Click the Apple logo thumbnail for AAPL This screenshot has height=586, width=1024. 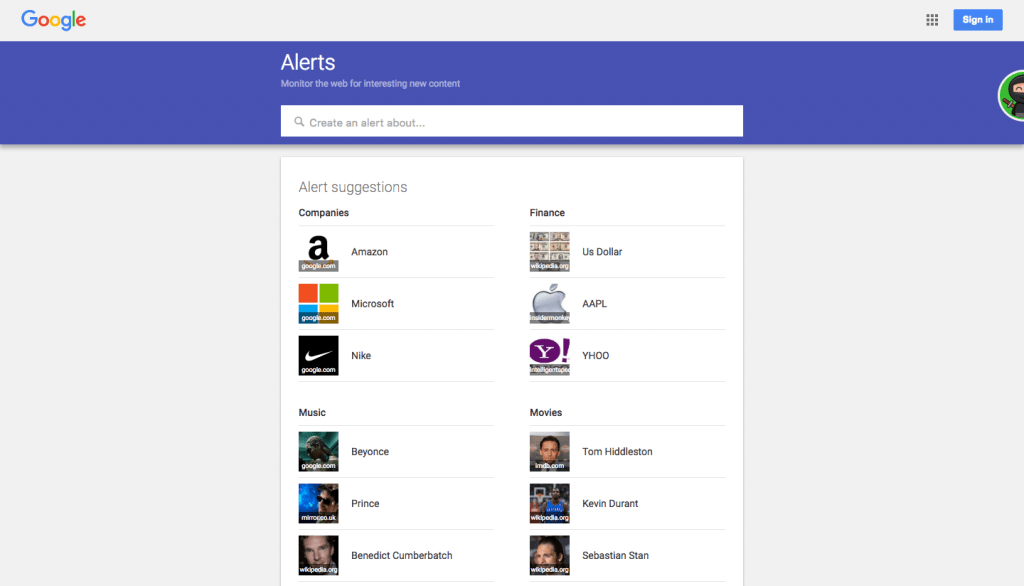click(549, 304)
